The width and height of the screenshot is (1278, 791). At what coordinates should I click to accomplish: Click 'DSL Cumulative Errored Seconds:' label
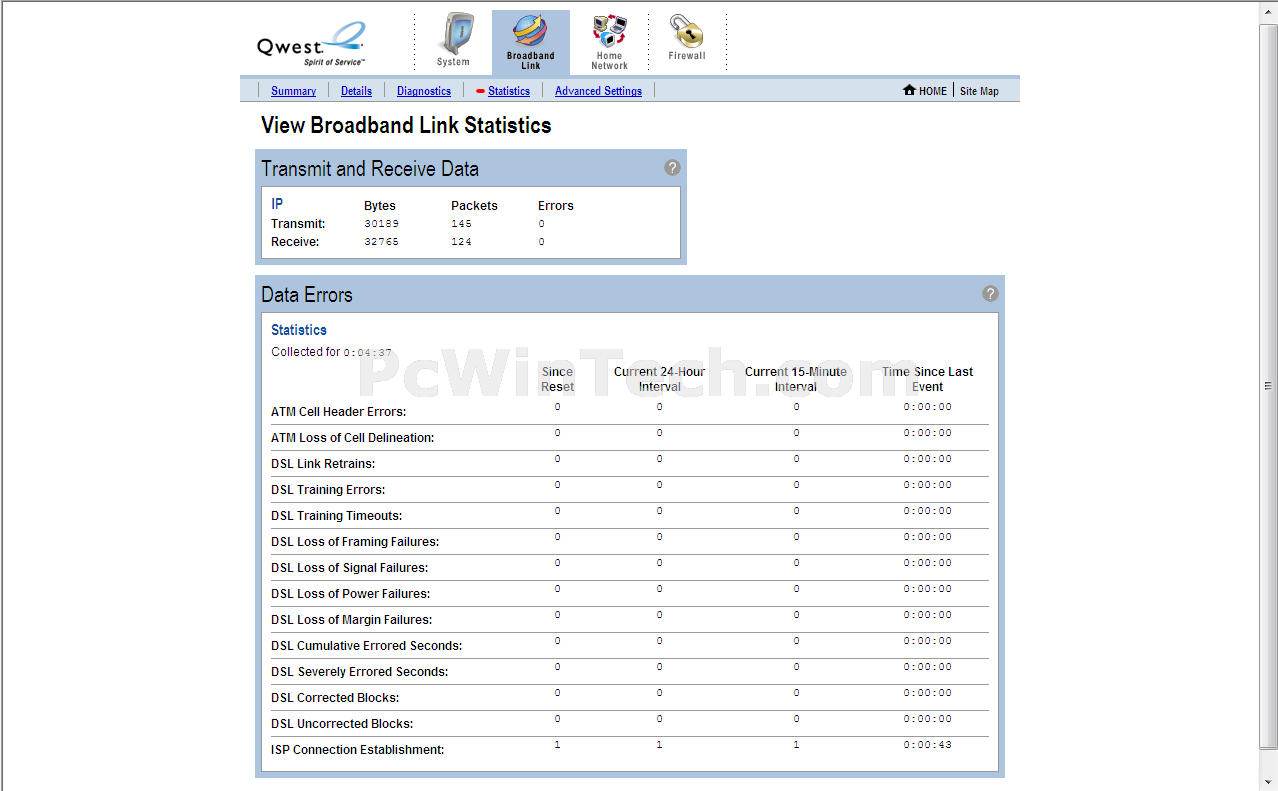367,646
